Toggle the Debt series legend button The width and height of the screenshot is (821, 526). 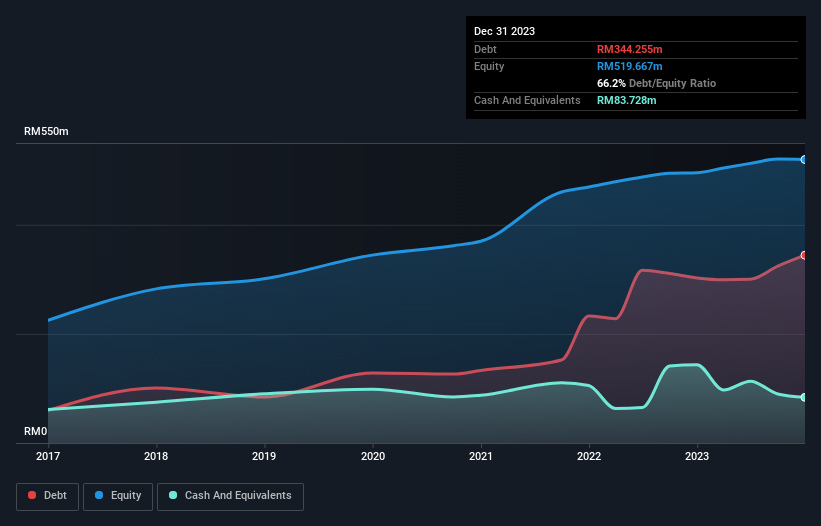coord(48,496)
